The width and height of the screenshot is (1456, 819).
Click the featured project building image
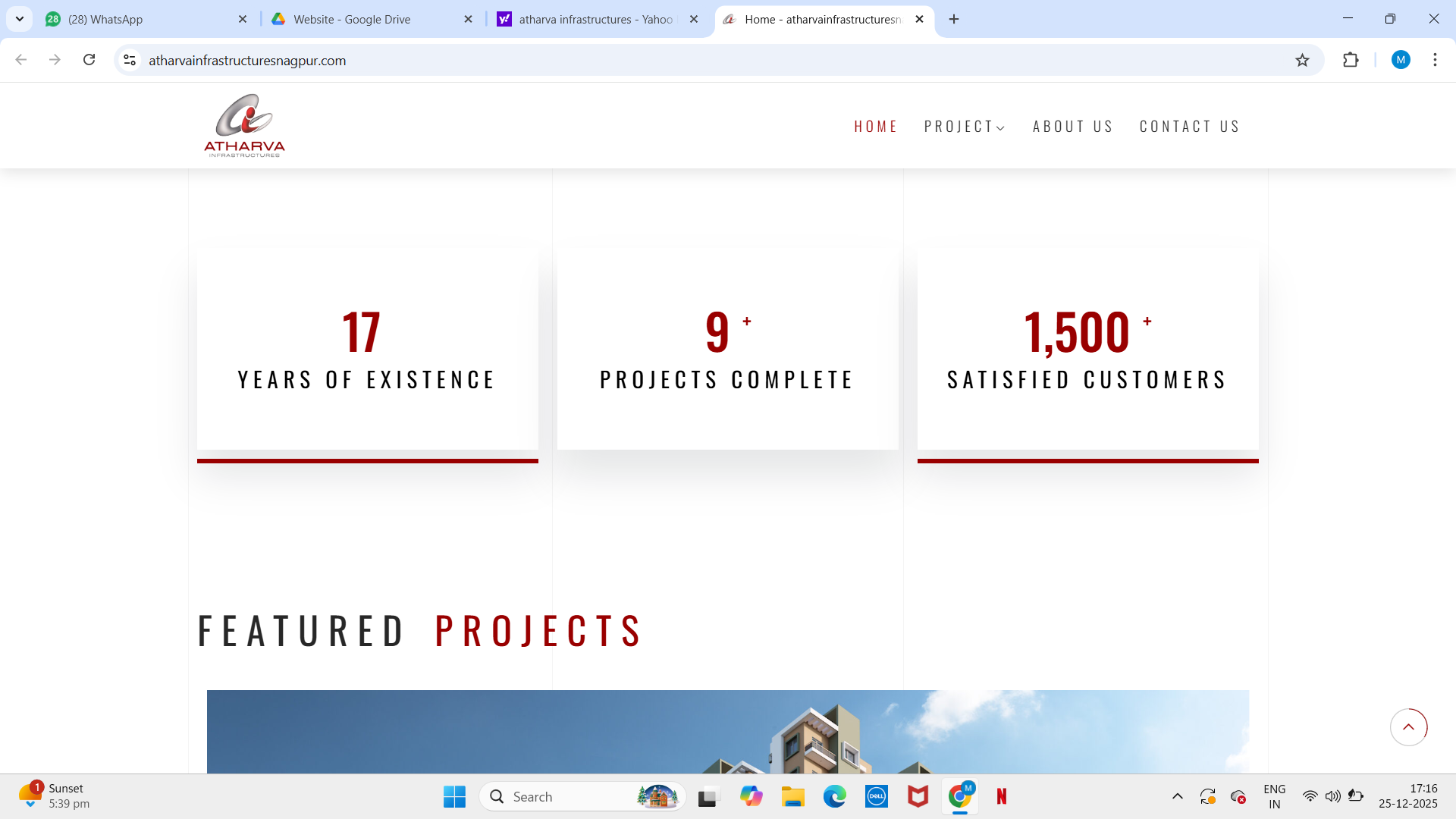[727, 732]
